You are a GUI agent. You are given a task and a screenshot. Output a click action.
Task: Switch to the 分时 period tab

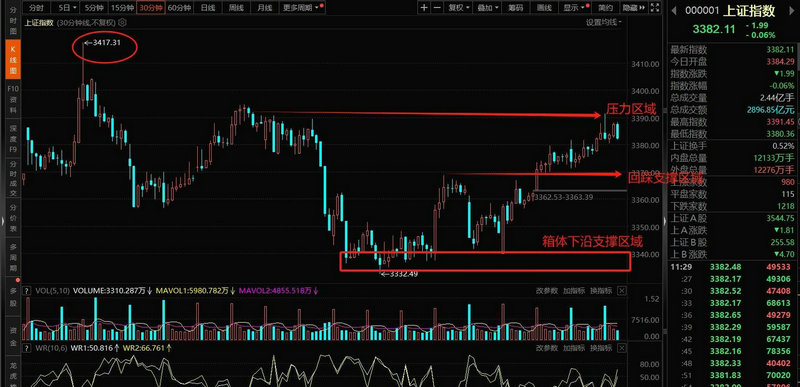(36, 8)
